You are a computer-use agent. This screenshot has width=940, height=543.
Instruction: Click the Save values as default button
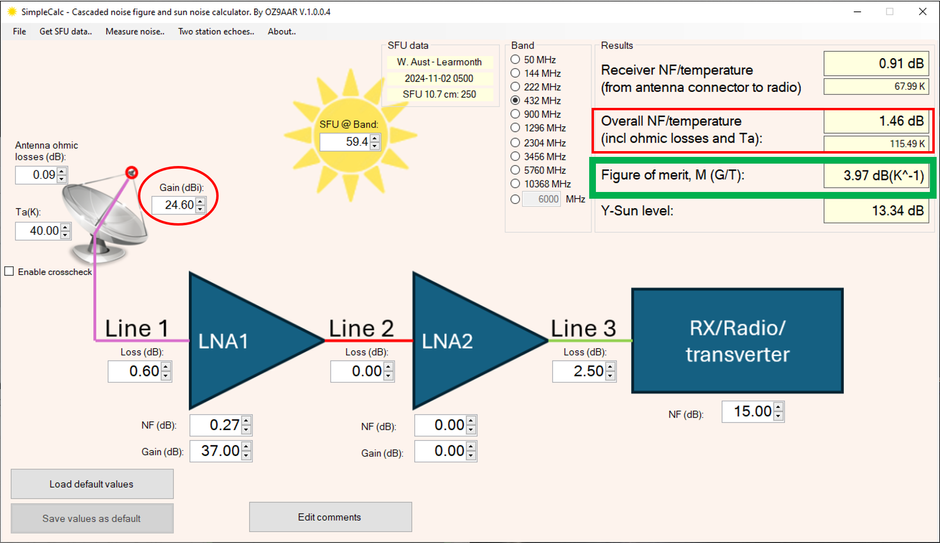point(92,518)
